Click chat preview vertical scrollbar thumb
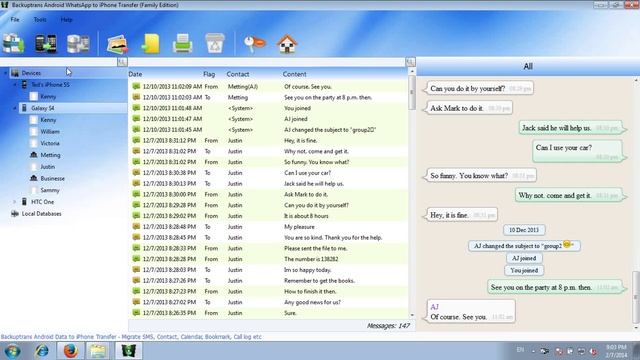640x360 pixels. pos(636,297)
